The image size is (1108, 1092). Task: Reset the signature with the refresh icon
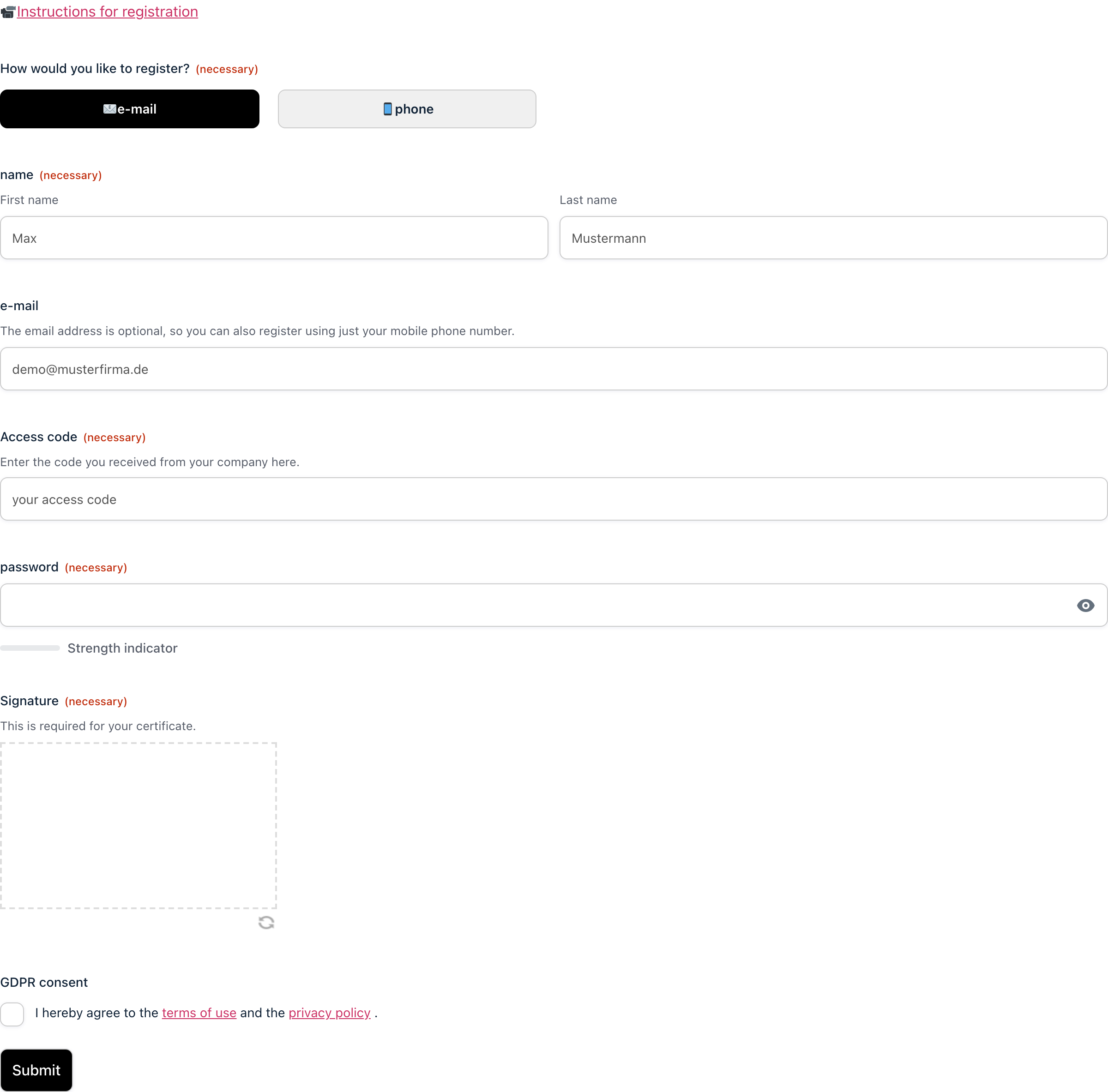pyautogui.click(x=266, y=922)
